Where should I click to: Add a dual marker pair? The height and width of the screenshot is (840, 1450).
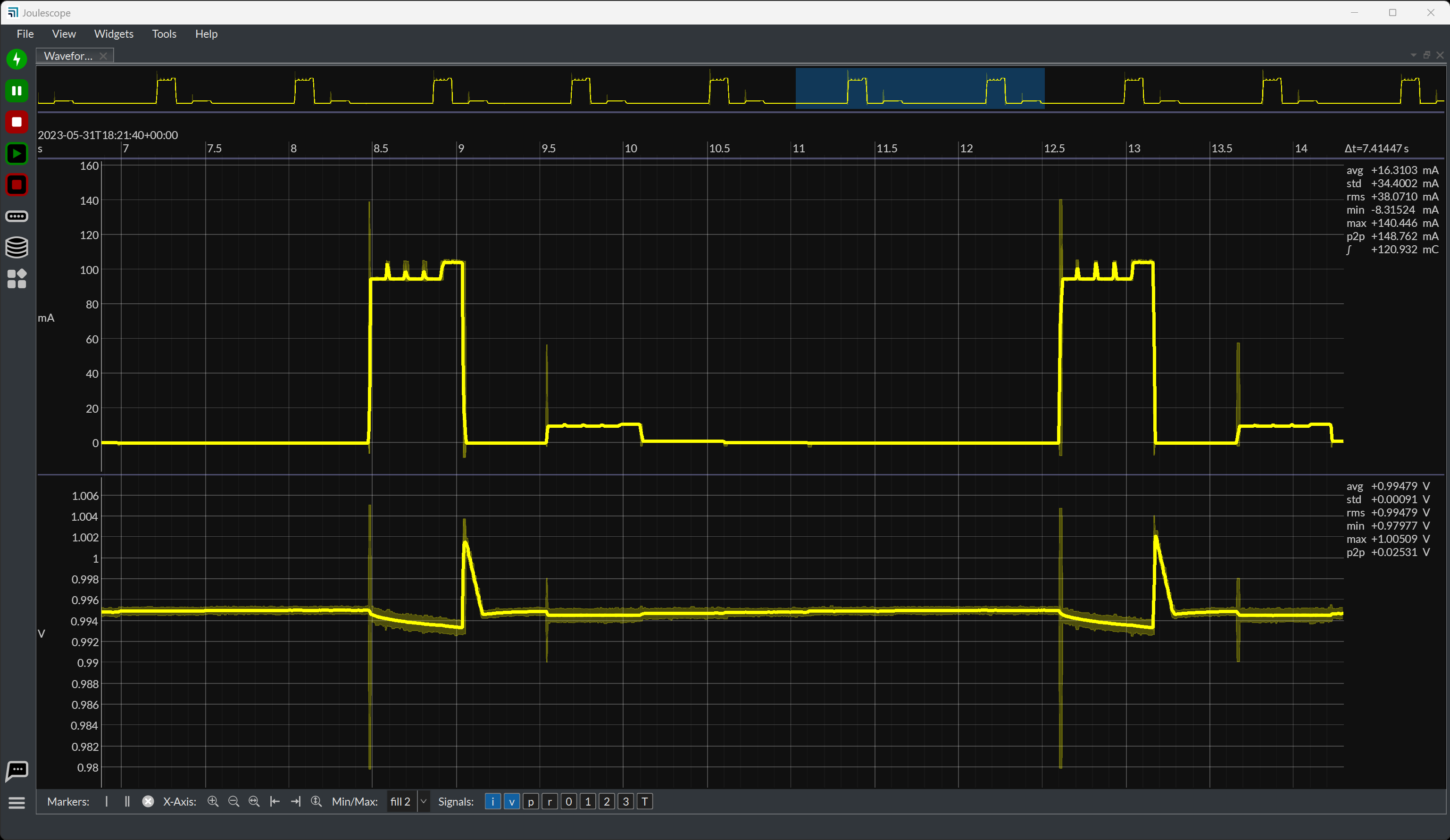click(127, 801)
